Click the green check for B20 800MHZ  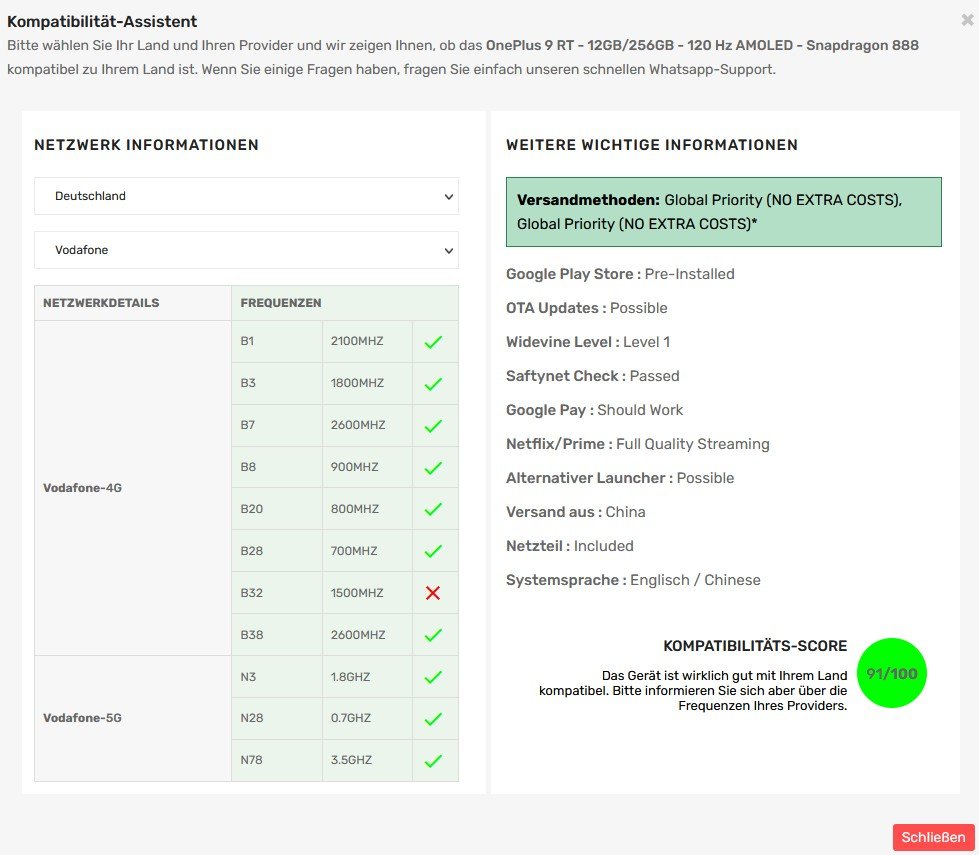(x=433, y=509)
